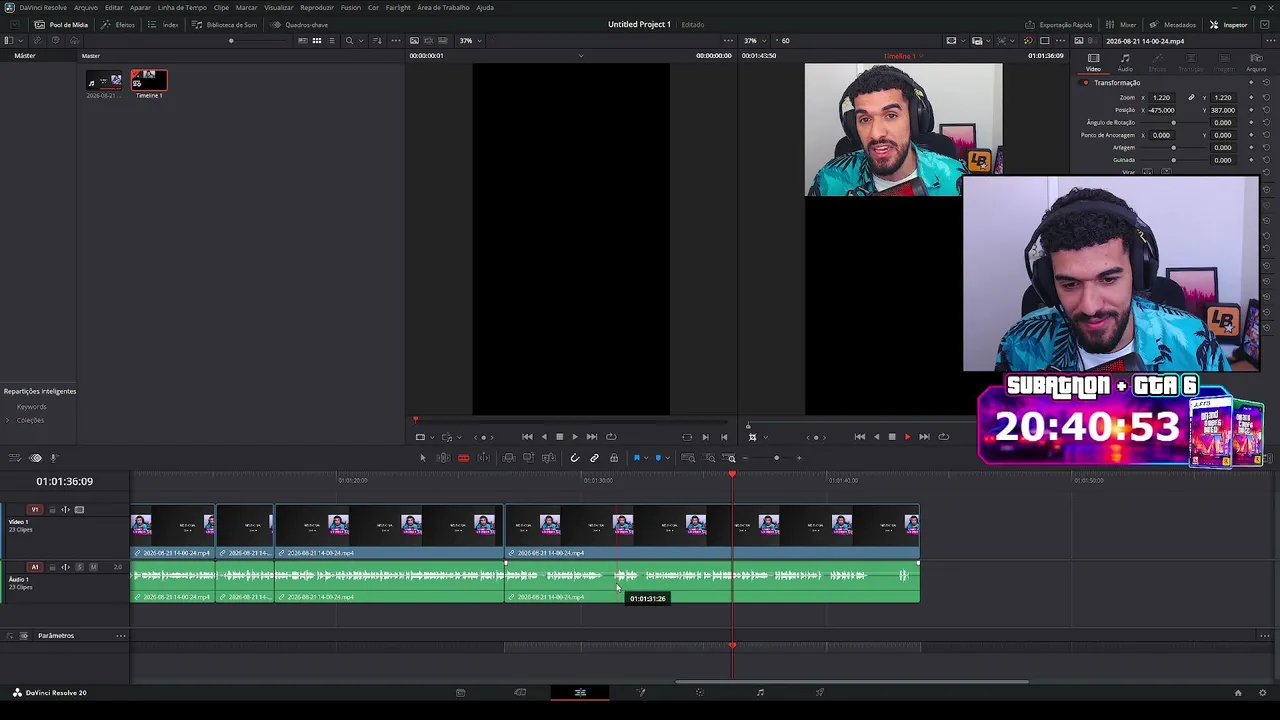Open timeline viewer zoom 37% dropdown

point(754,41)
